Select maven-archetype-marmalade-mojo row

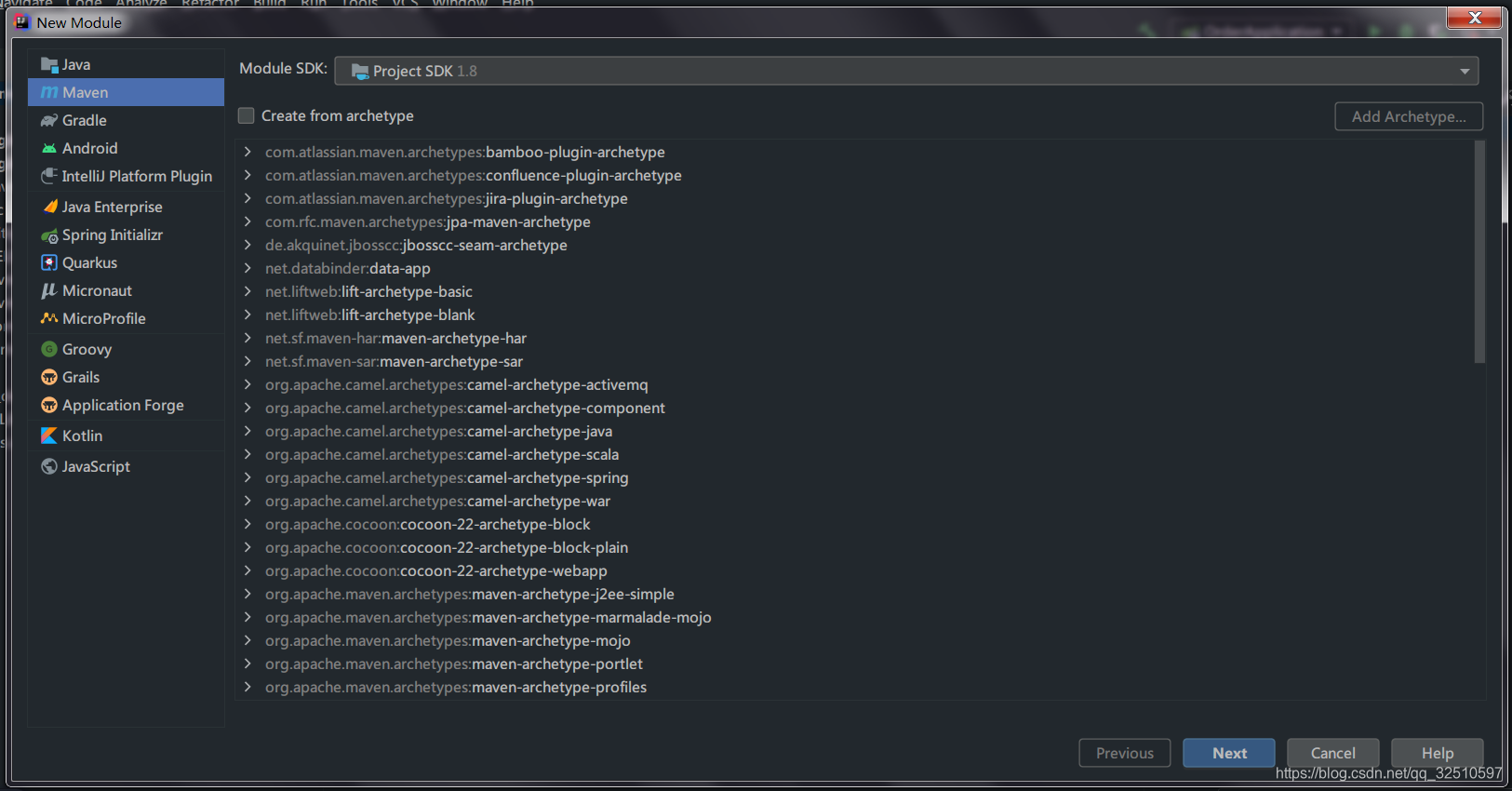point(854,617)
